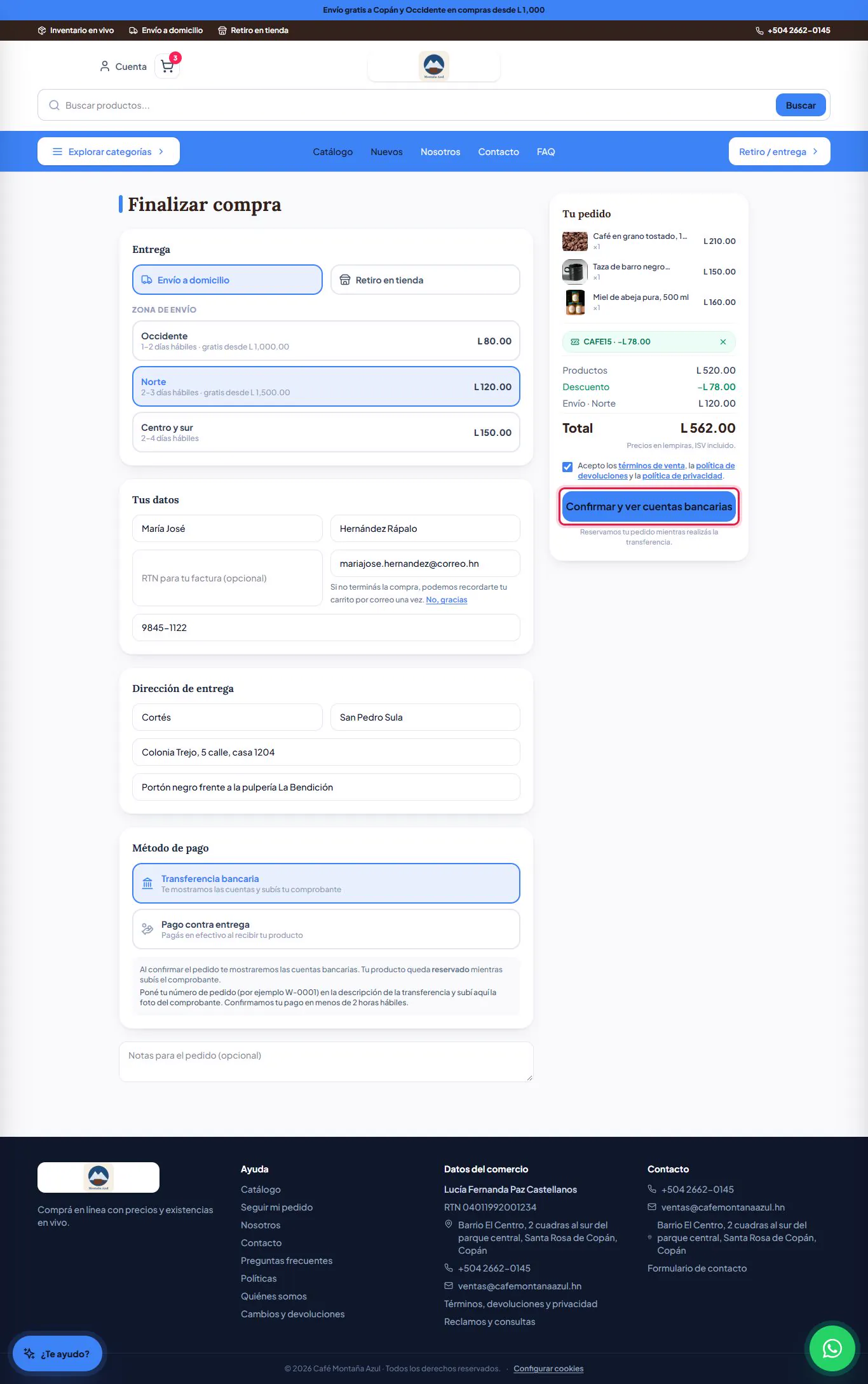This screenshot has height=1384, width=868.
Task: Expand Explorar categorías menu
Action: pos(109,151)
